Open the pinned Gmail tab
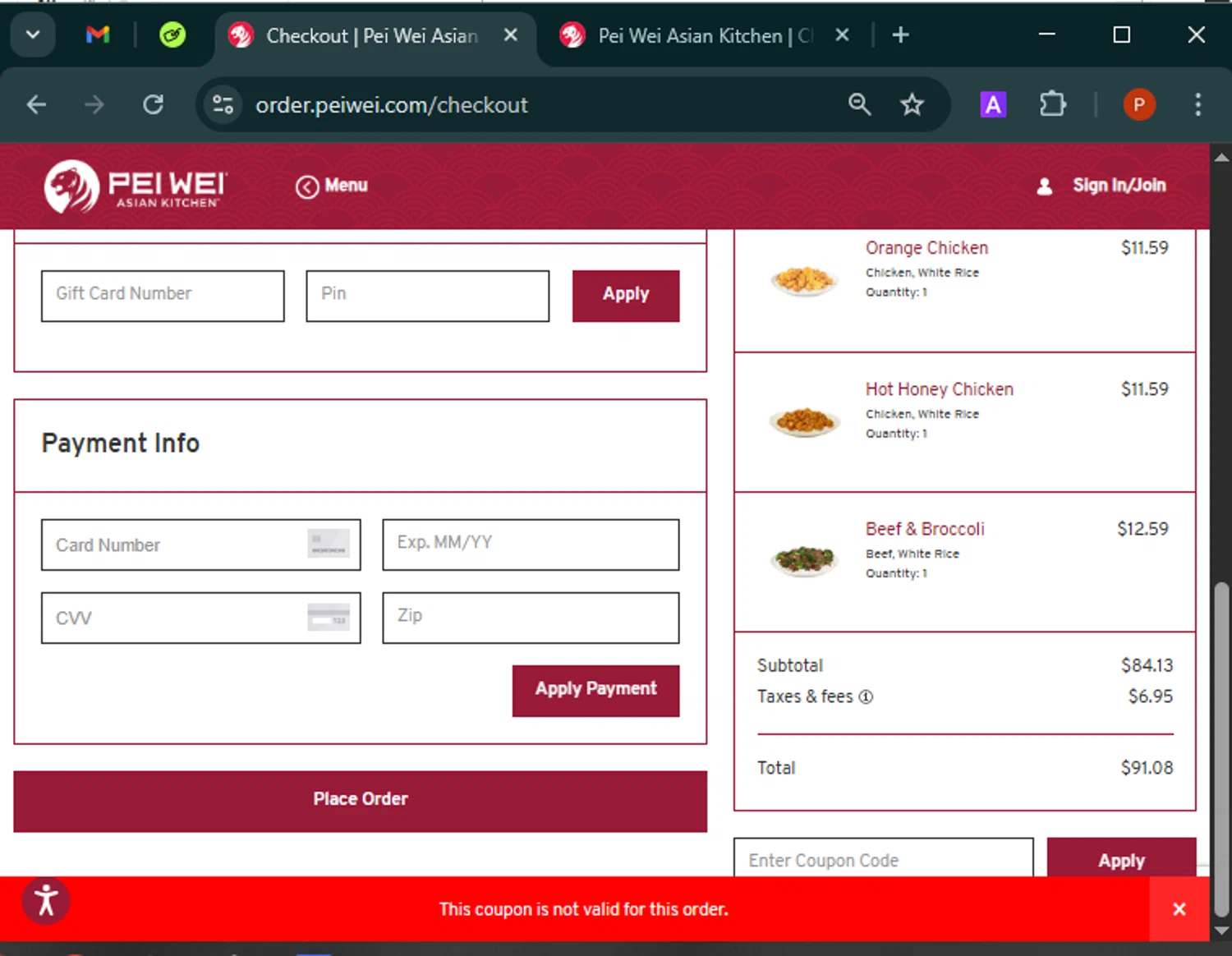 (x=98, y=34)
